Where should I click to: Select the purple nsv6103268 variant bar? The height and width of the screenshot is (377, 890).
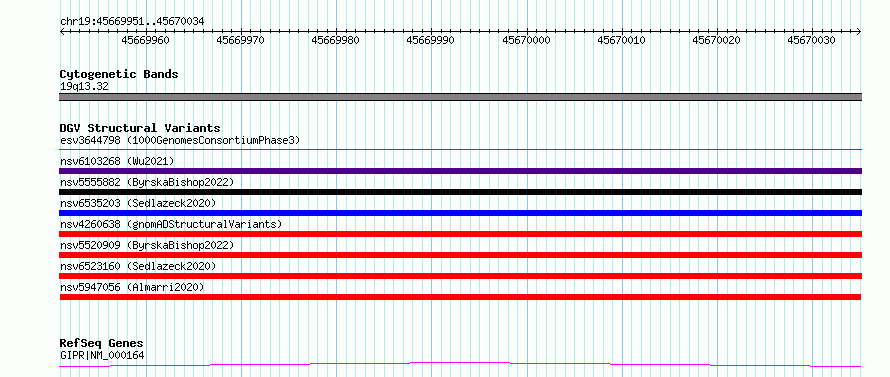(x=460, y=171)
